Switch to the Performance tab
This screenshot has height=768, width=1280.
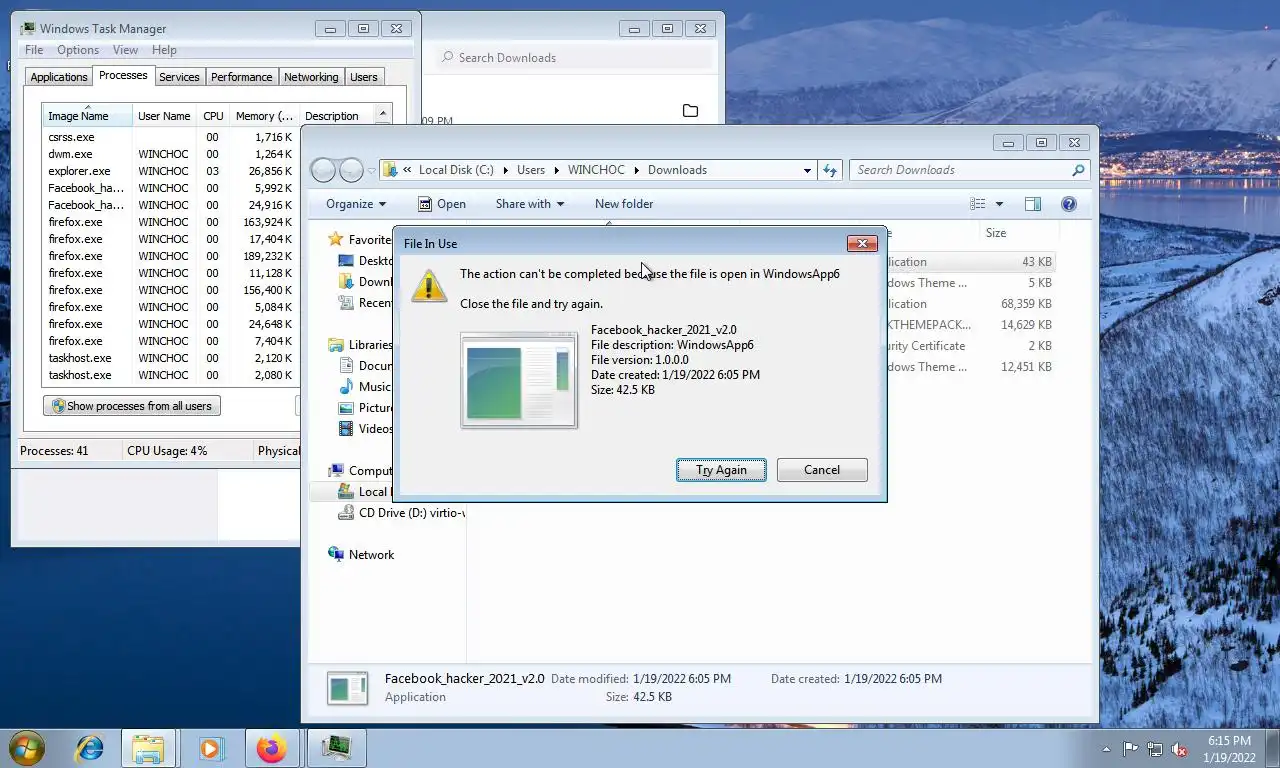point(241,77)
